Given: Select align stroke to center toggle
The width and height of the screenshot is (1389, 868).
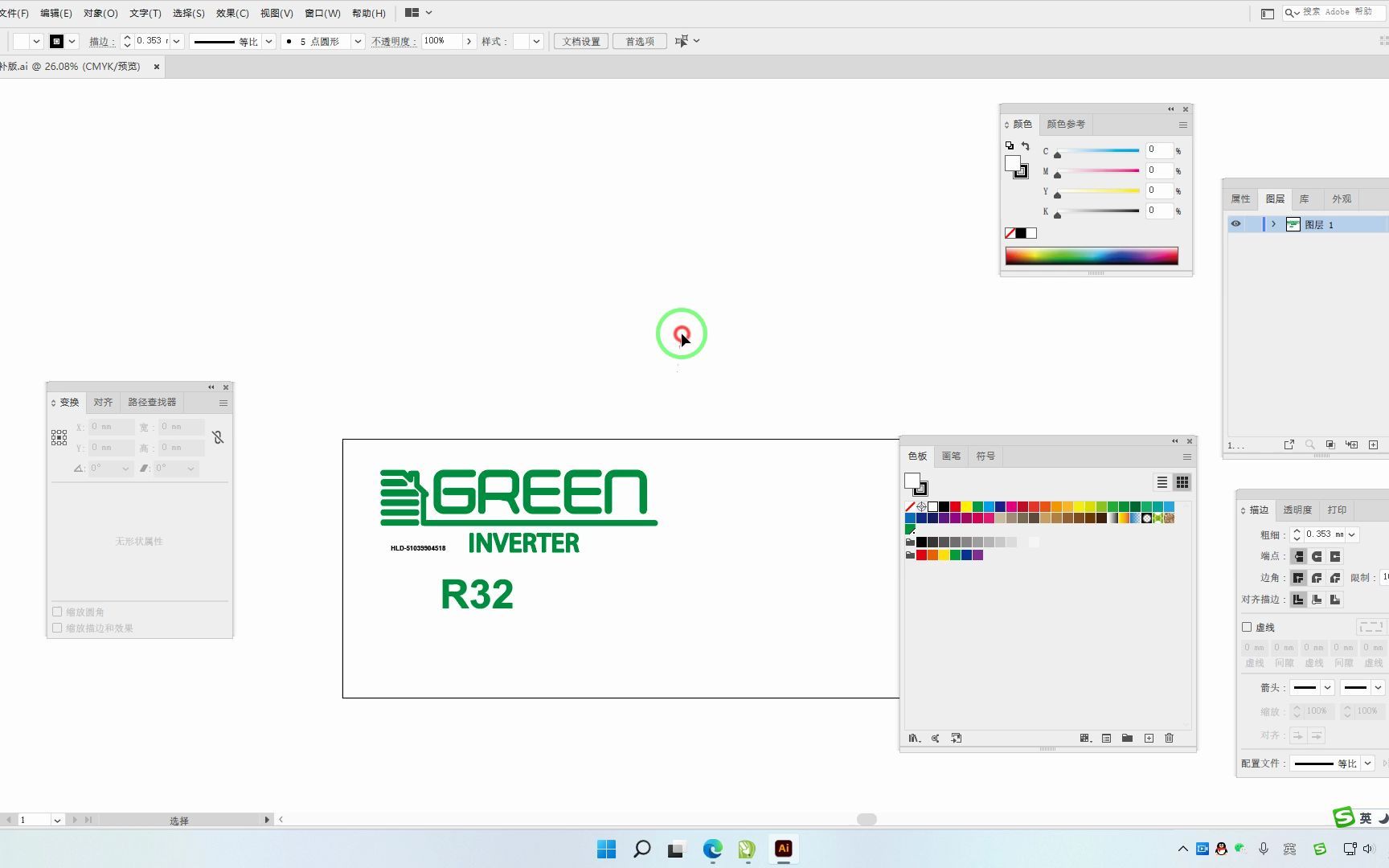Looking at the screenshot, I should coord(1298,600).
